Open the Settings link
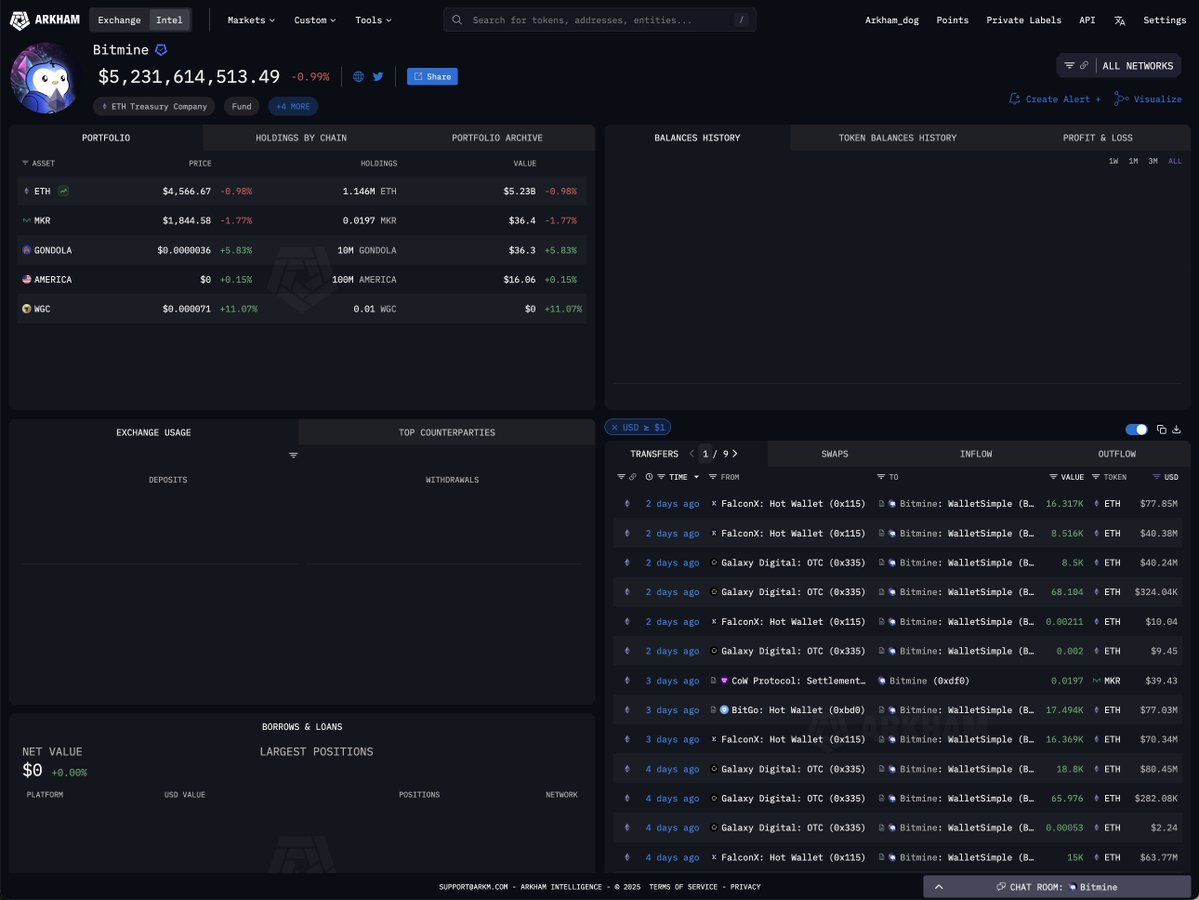 point(1165,20)
